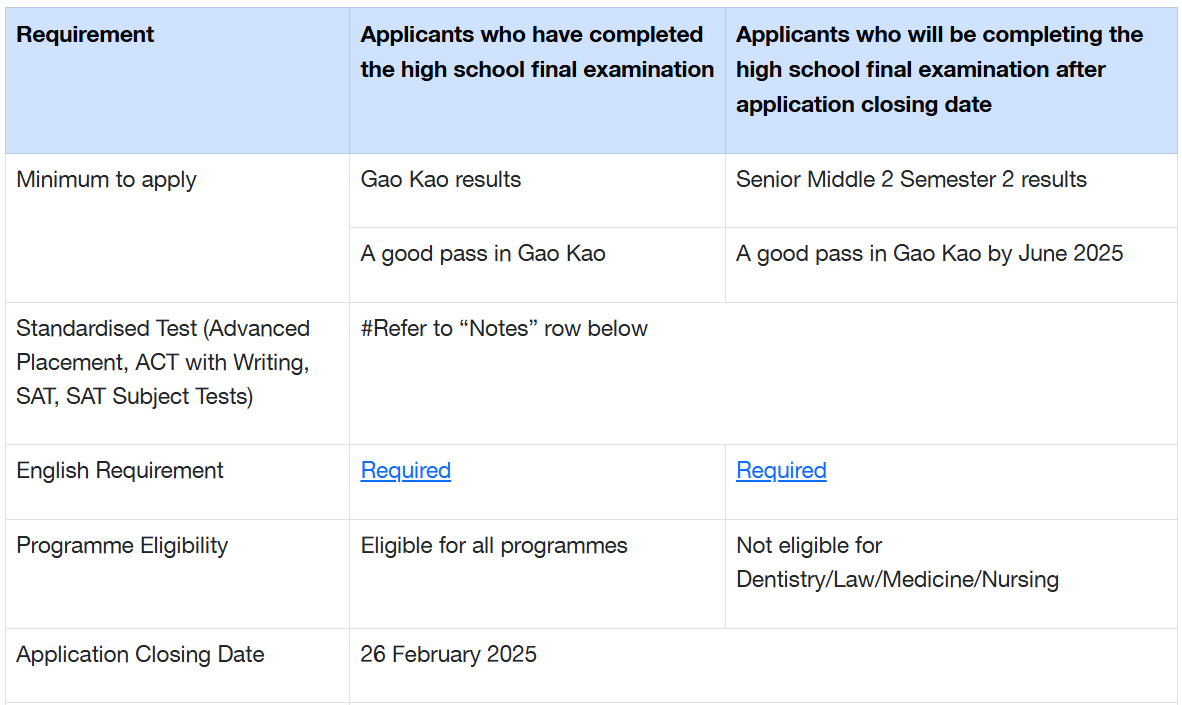Click the Minimum to apply row label

coord(106,179)
